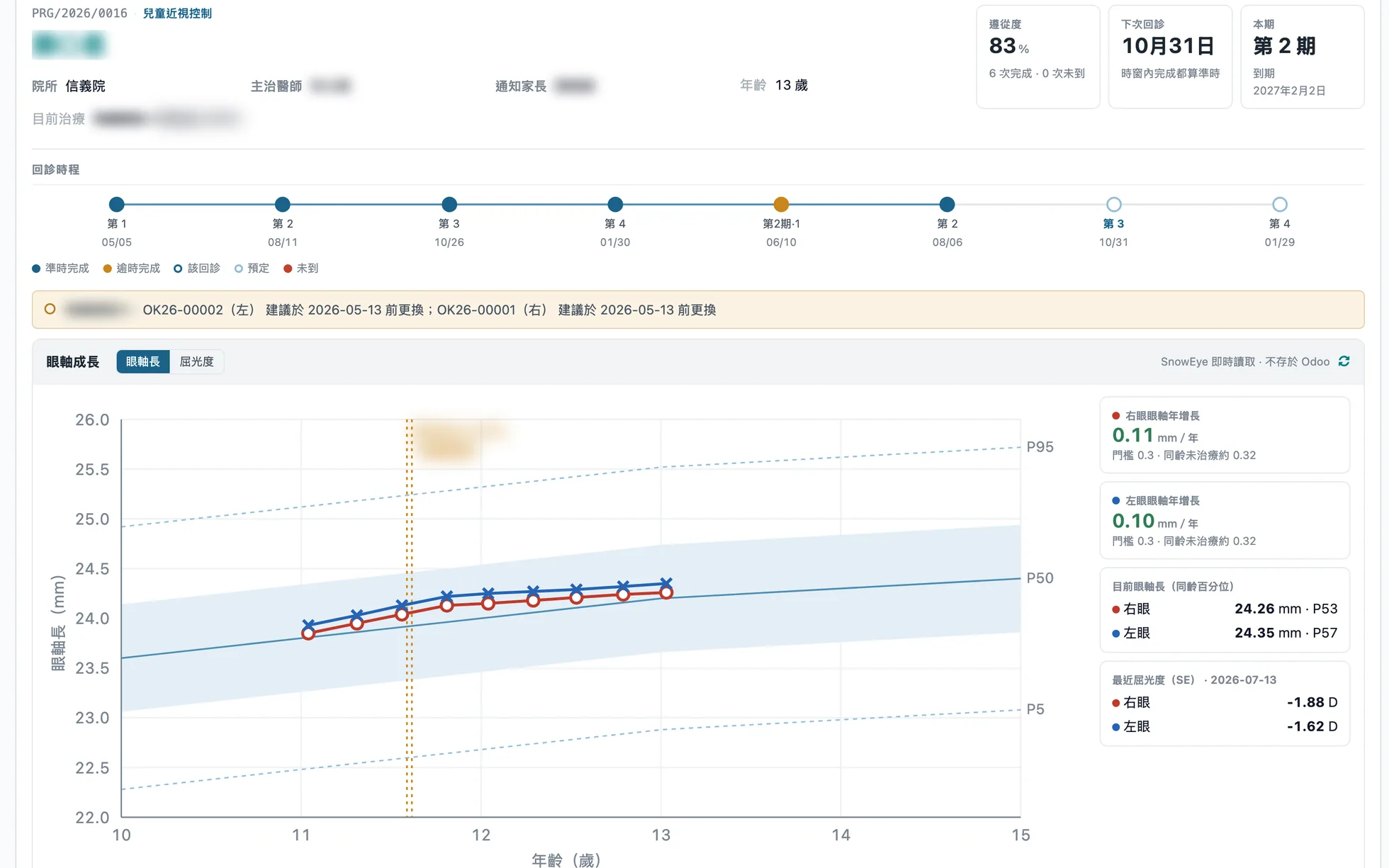The image size is (1389, 868).
Task: Click the PRG/2026/0016 record number
Action: [x=79, y=13]
